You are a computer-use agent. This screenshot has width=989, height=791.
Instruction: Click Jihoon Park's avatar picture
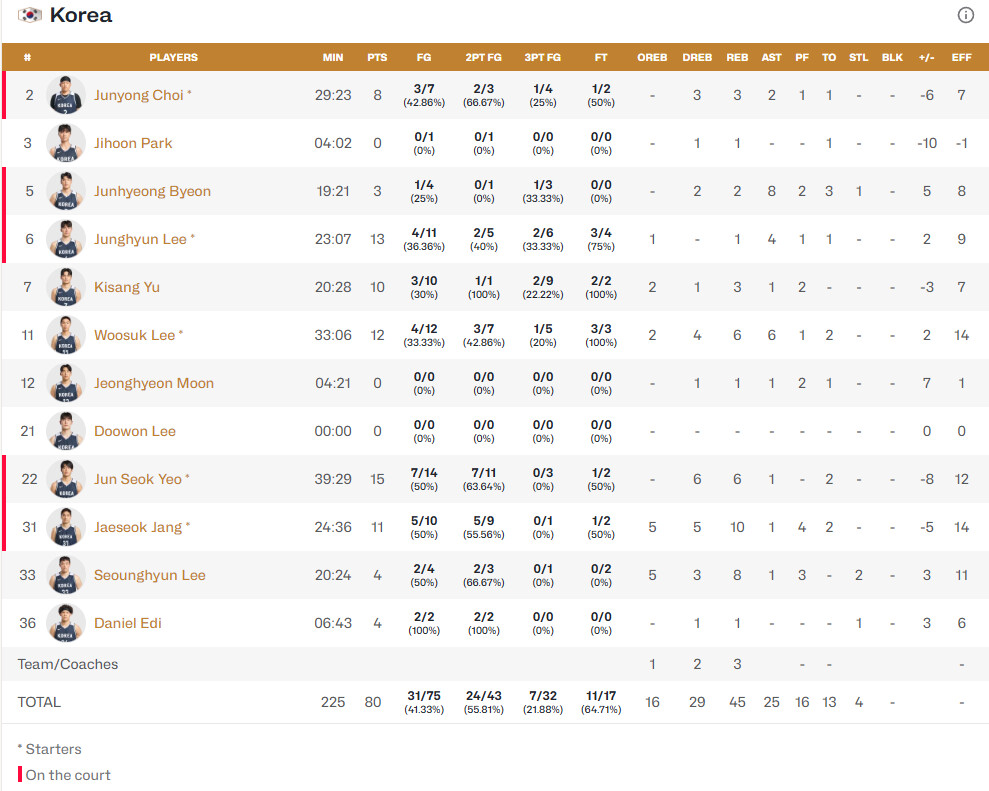point(66,143)
